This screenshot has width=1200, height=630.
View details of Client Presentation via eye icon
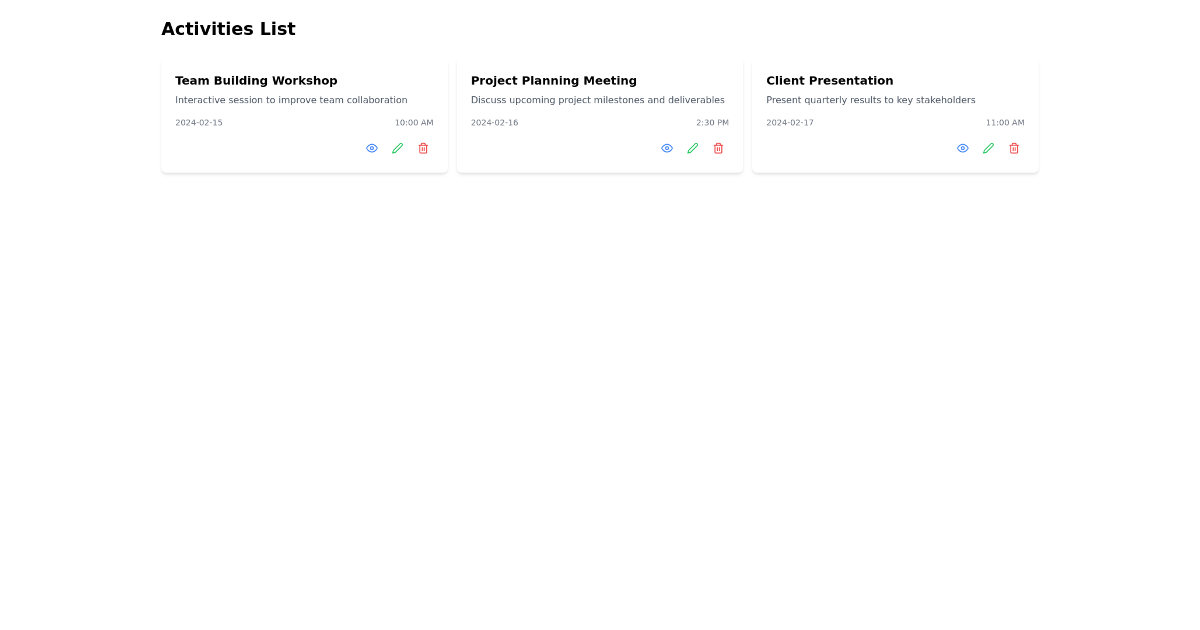(962, 148)
